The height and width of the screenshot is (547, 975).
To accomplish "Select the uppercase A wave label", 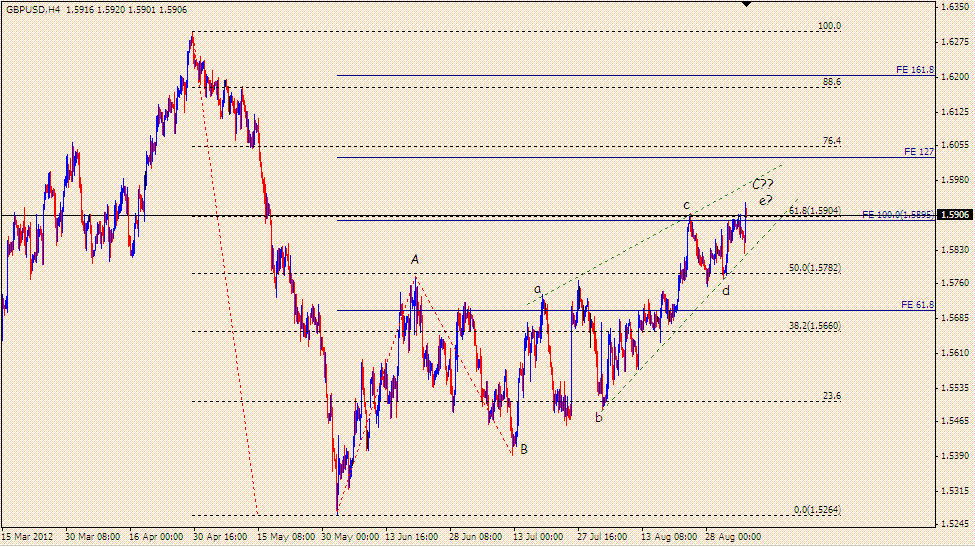I will pyautogui.click(x=415, y=260).
